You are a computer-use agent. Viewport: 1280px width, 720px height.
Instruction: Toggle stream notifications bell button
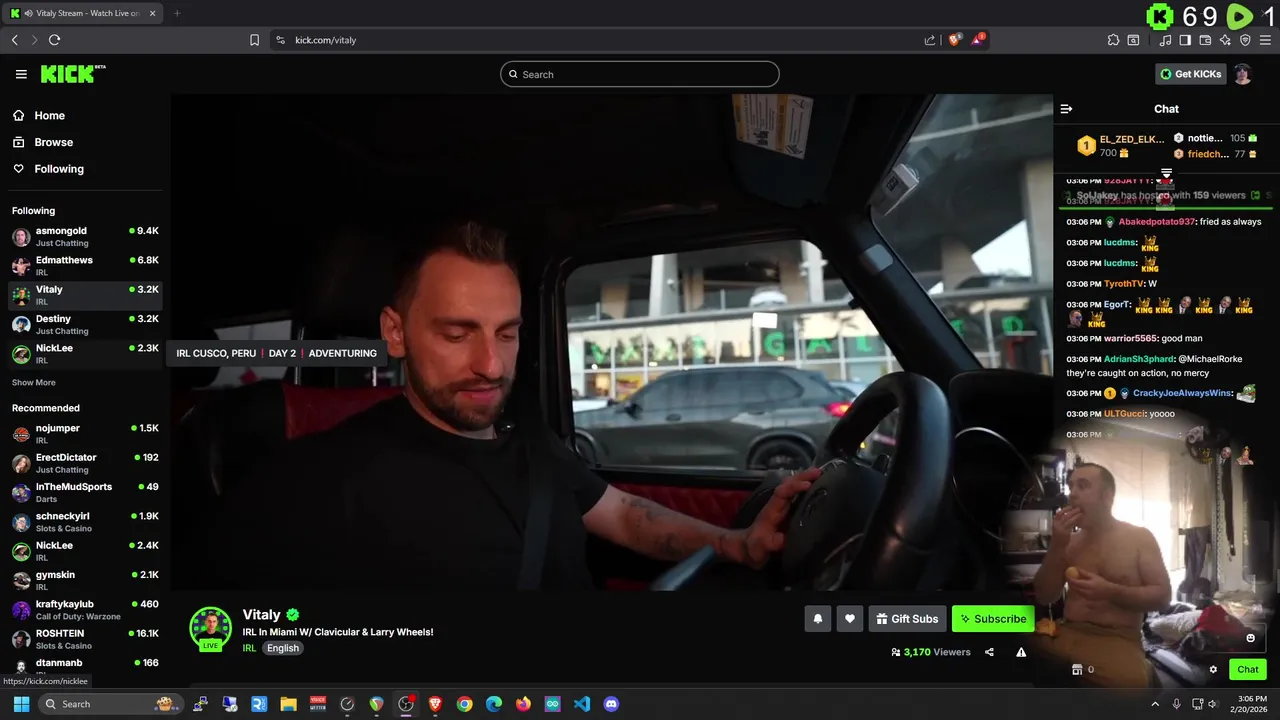pos(817,619)
